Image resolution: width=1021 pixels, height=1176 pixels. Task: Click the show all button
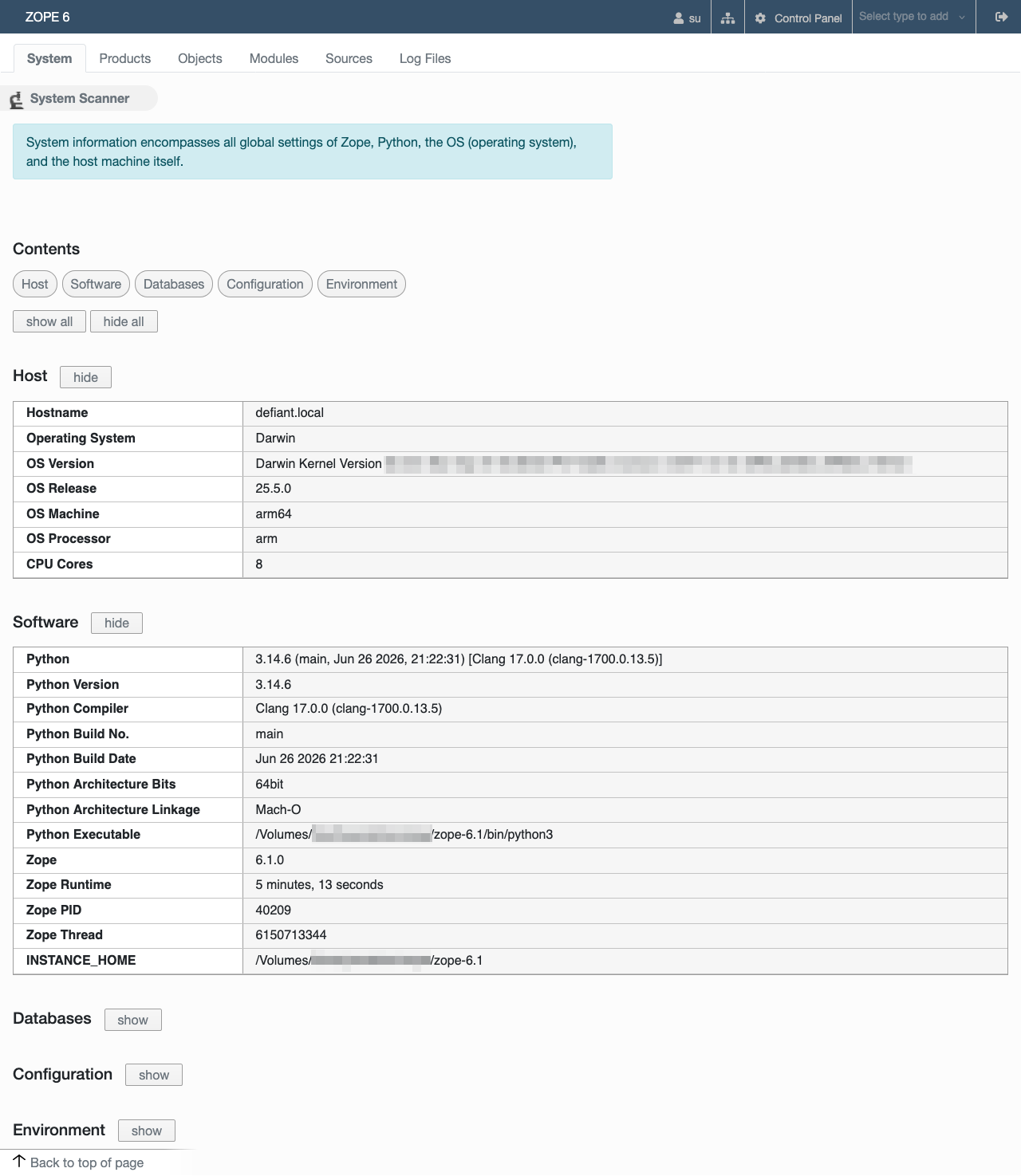(49, 321)
